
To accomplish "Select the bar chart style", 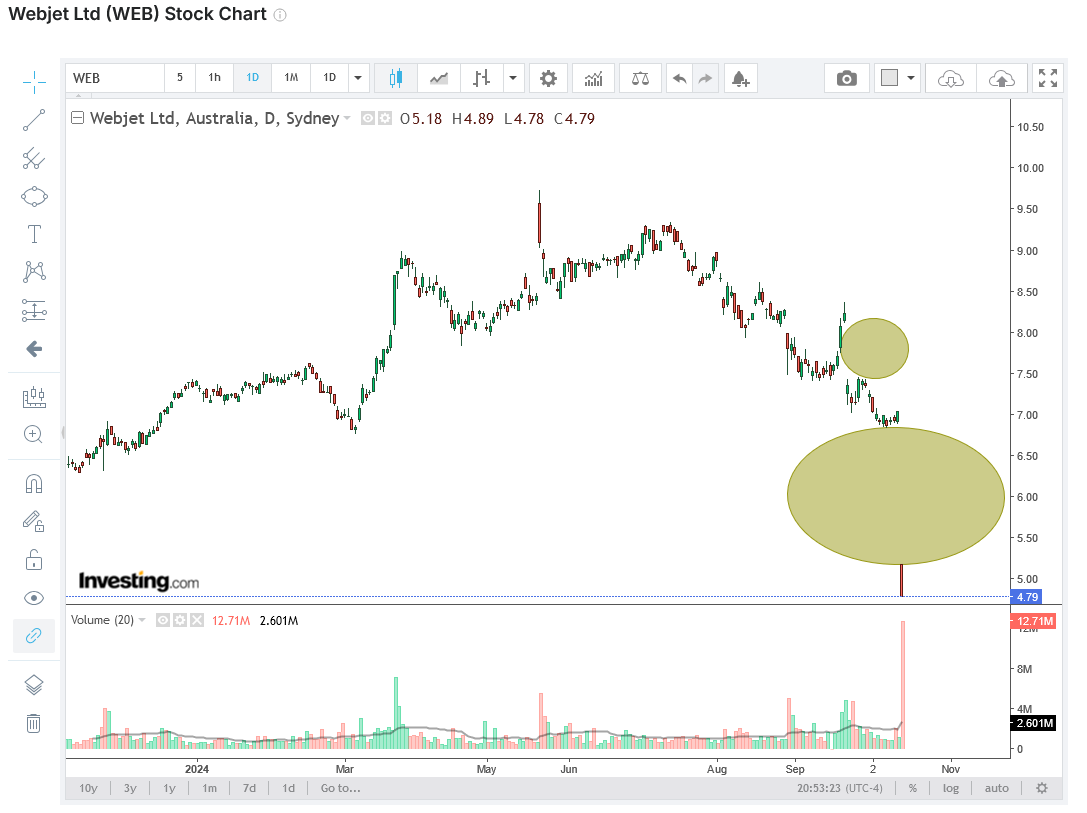I will 482,78.
